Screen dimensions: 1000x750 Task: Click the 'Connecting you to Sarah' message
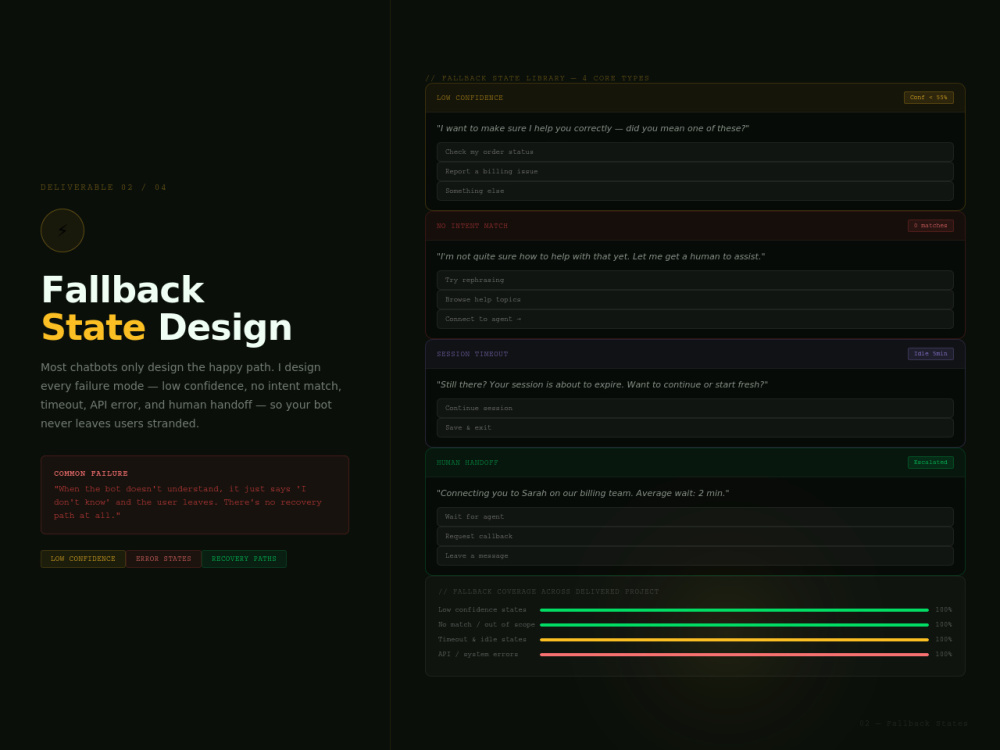583,493
